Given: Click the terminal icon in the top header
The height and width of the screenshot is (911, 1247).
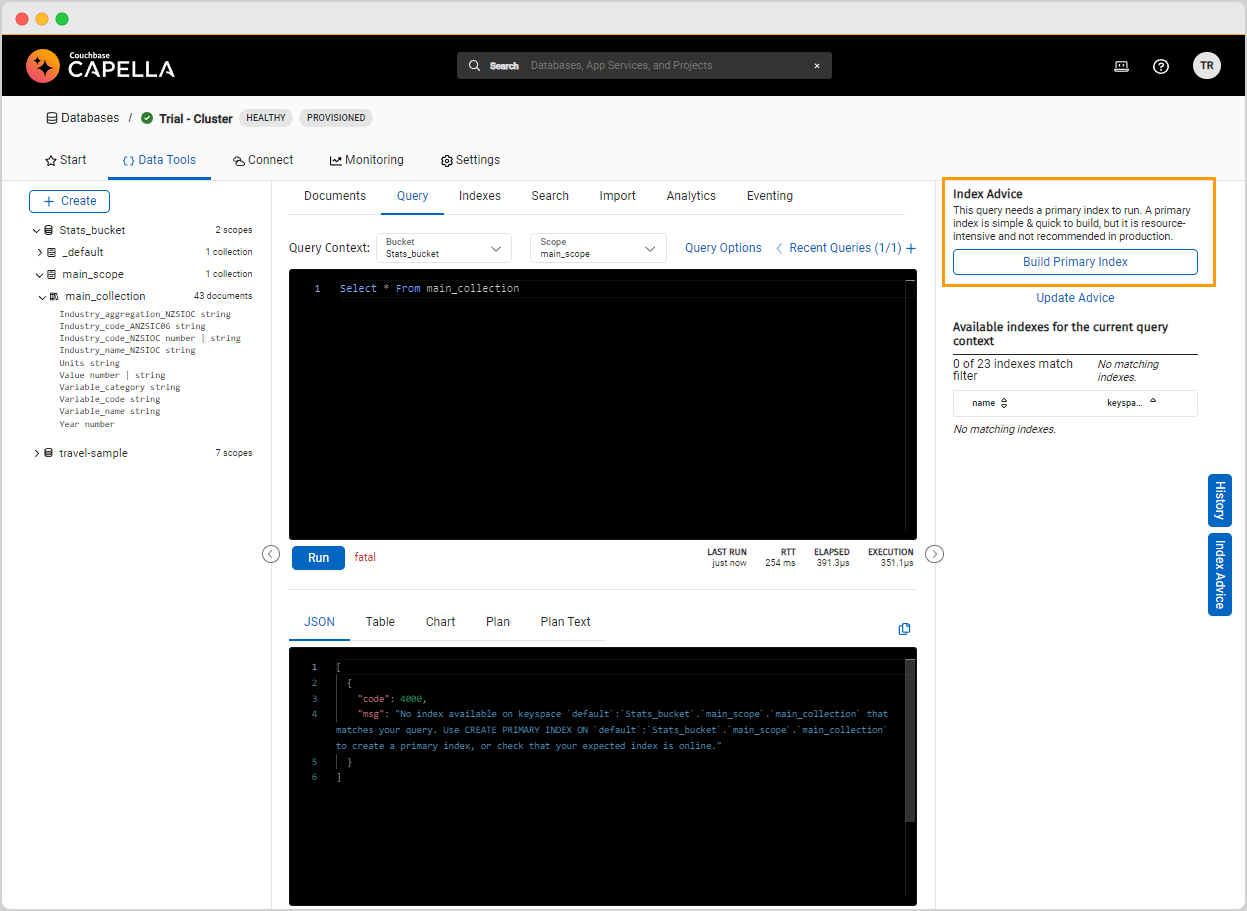Looking at the screenshot, I should point(1121,66).
